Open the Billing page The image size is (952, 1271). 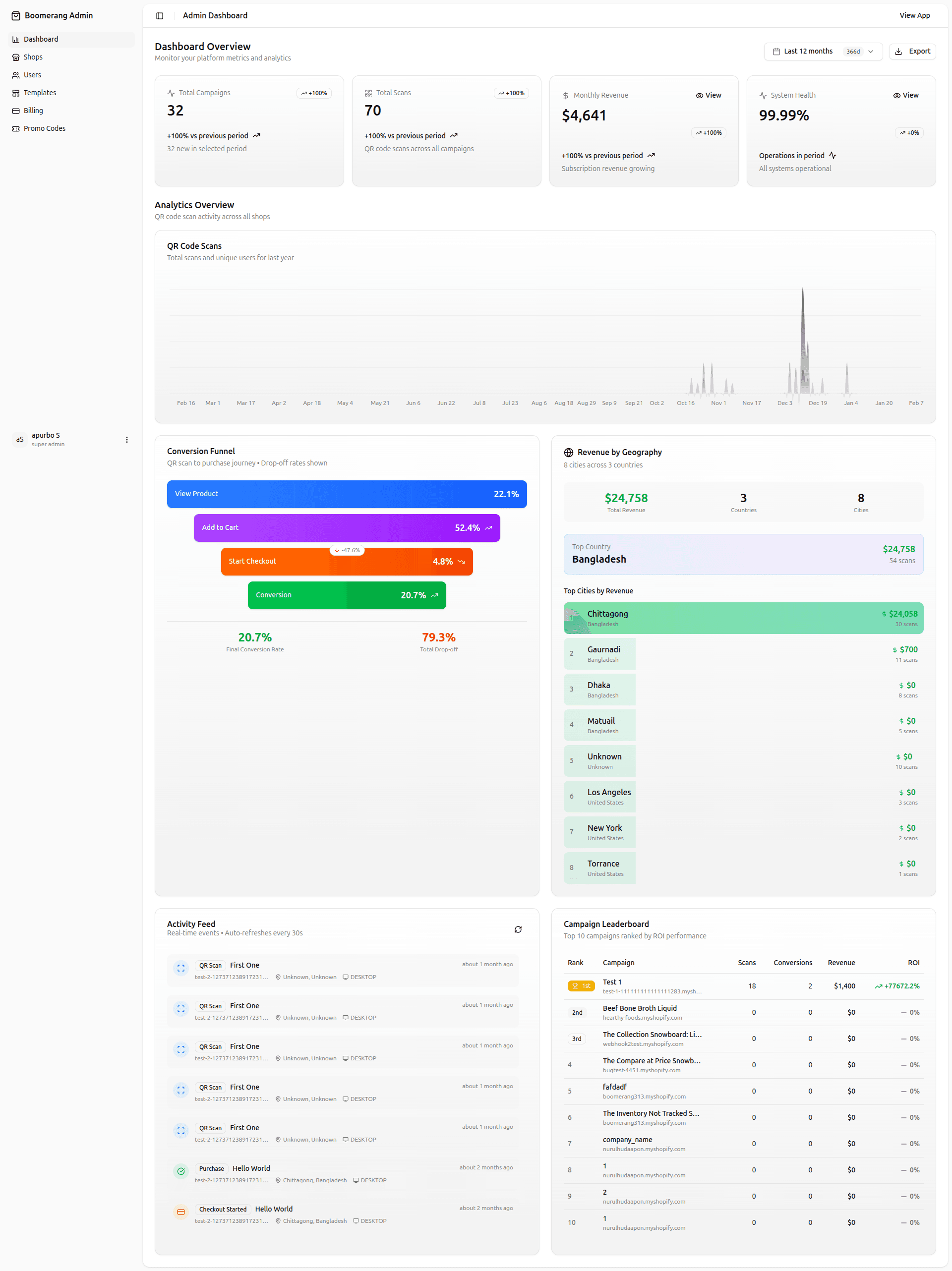pos(72,111)
